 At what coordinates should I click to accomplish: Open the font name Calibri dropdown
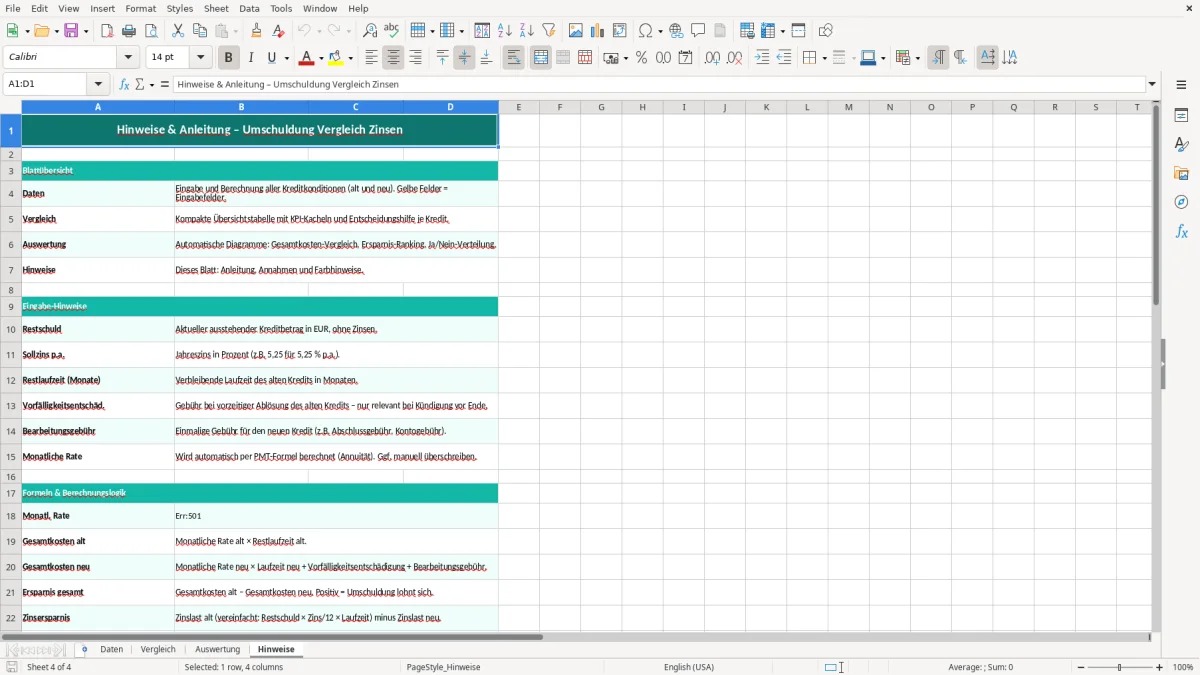(128, 57)
